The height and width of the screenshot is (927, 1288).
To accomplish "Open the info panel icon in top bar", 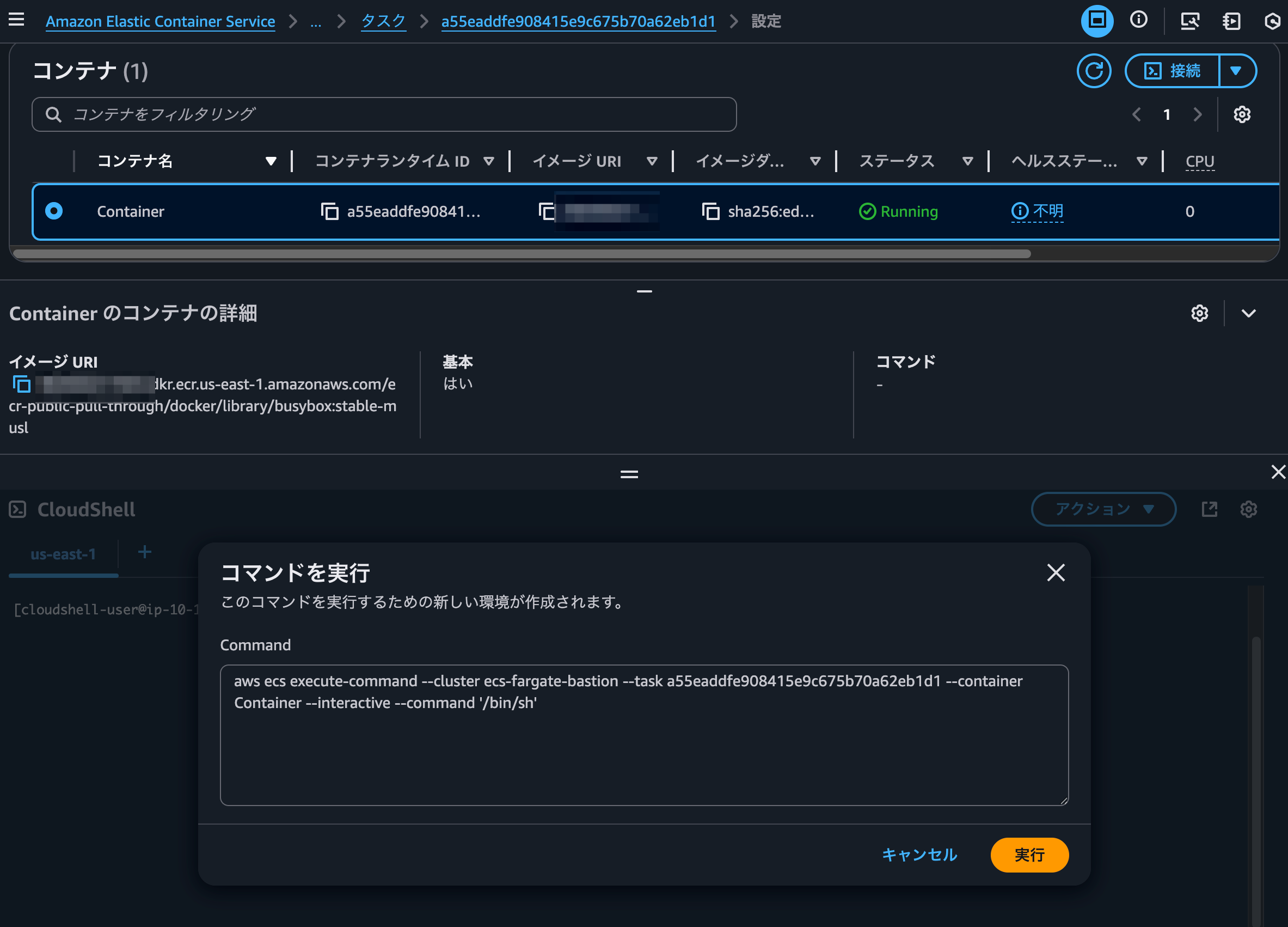I will [x=1138, y=21].
